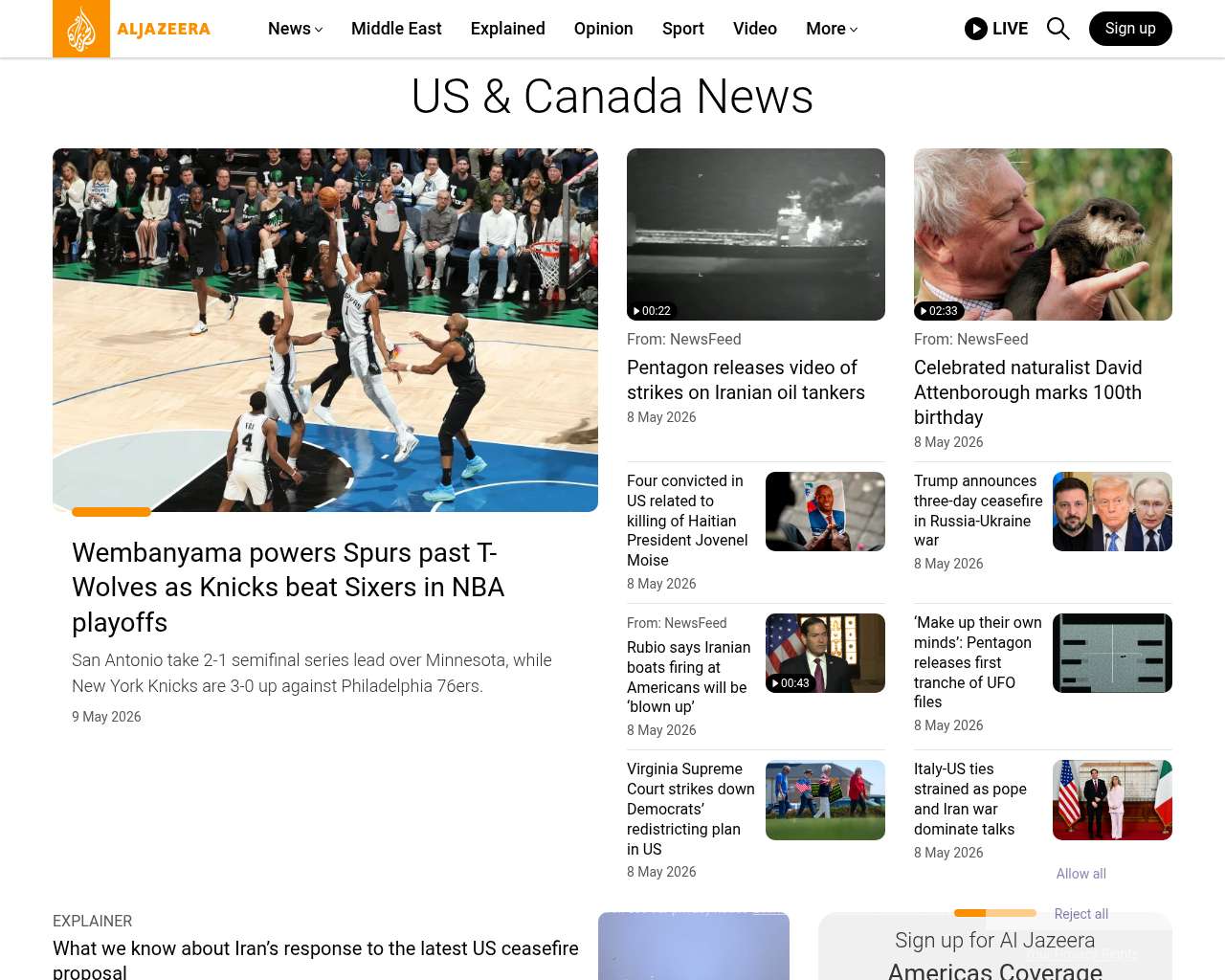Open the Iran ceasefire explainer headline
Screen dimensions: 1225x980
316,959
